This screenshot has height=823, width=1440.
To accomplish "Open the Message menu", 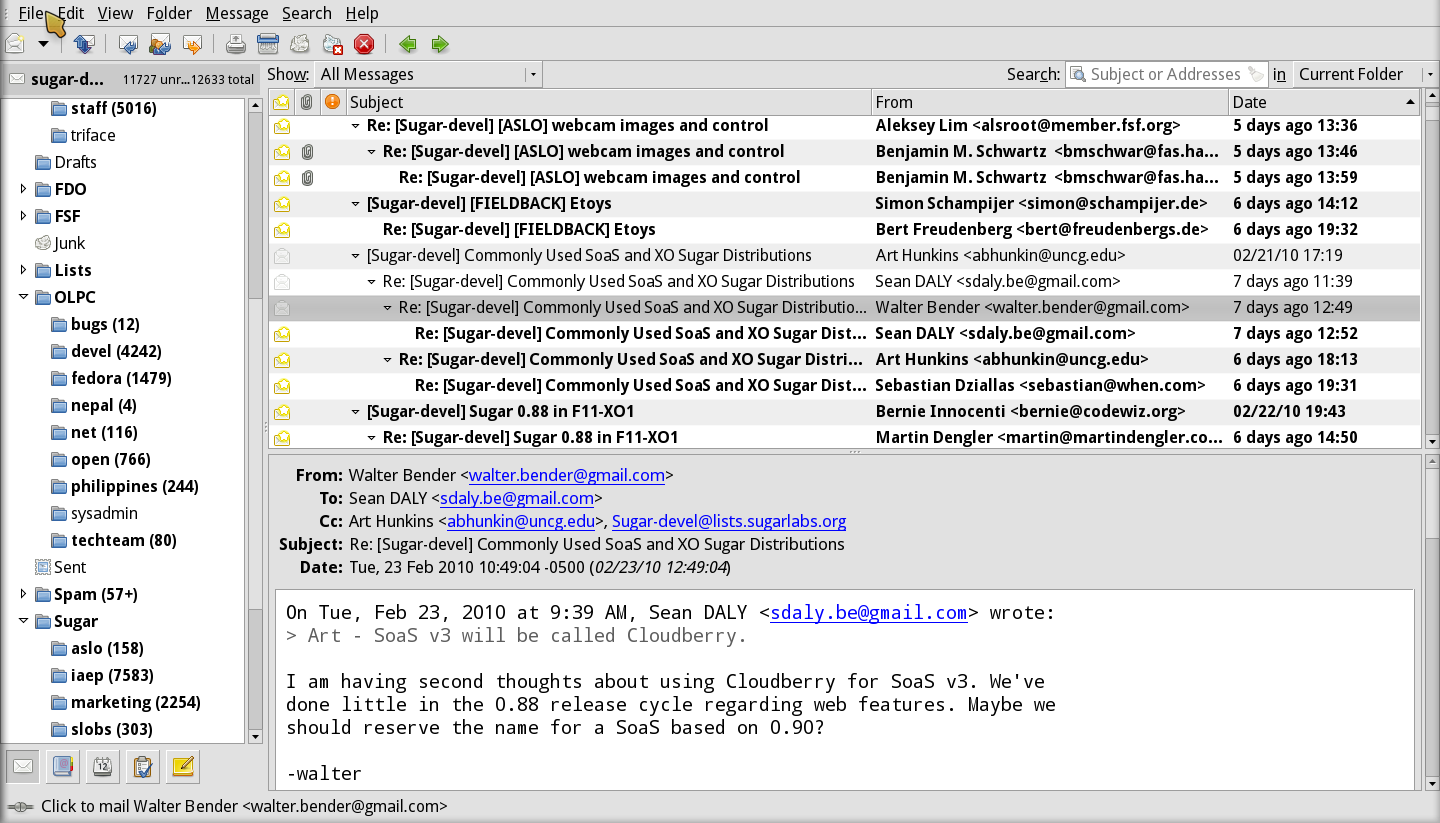I will point(236,13).
